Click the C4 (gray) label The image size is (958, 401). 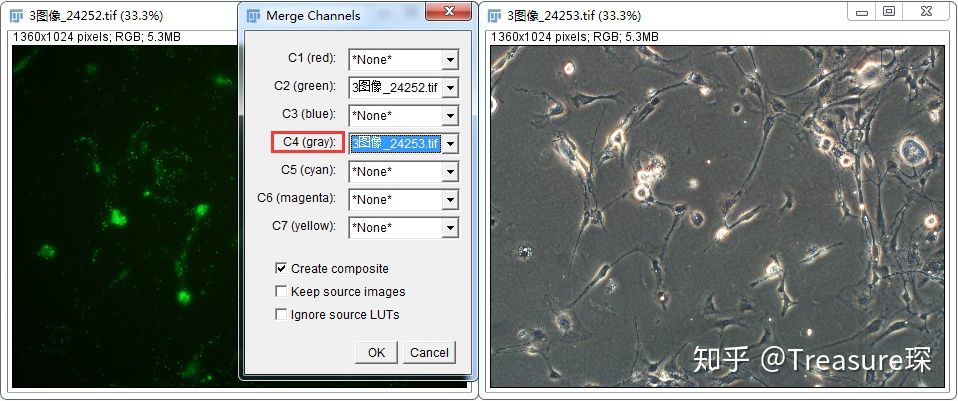click(x=309, y=142)
